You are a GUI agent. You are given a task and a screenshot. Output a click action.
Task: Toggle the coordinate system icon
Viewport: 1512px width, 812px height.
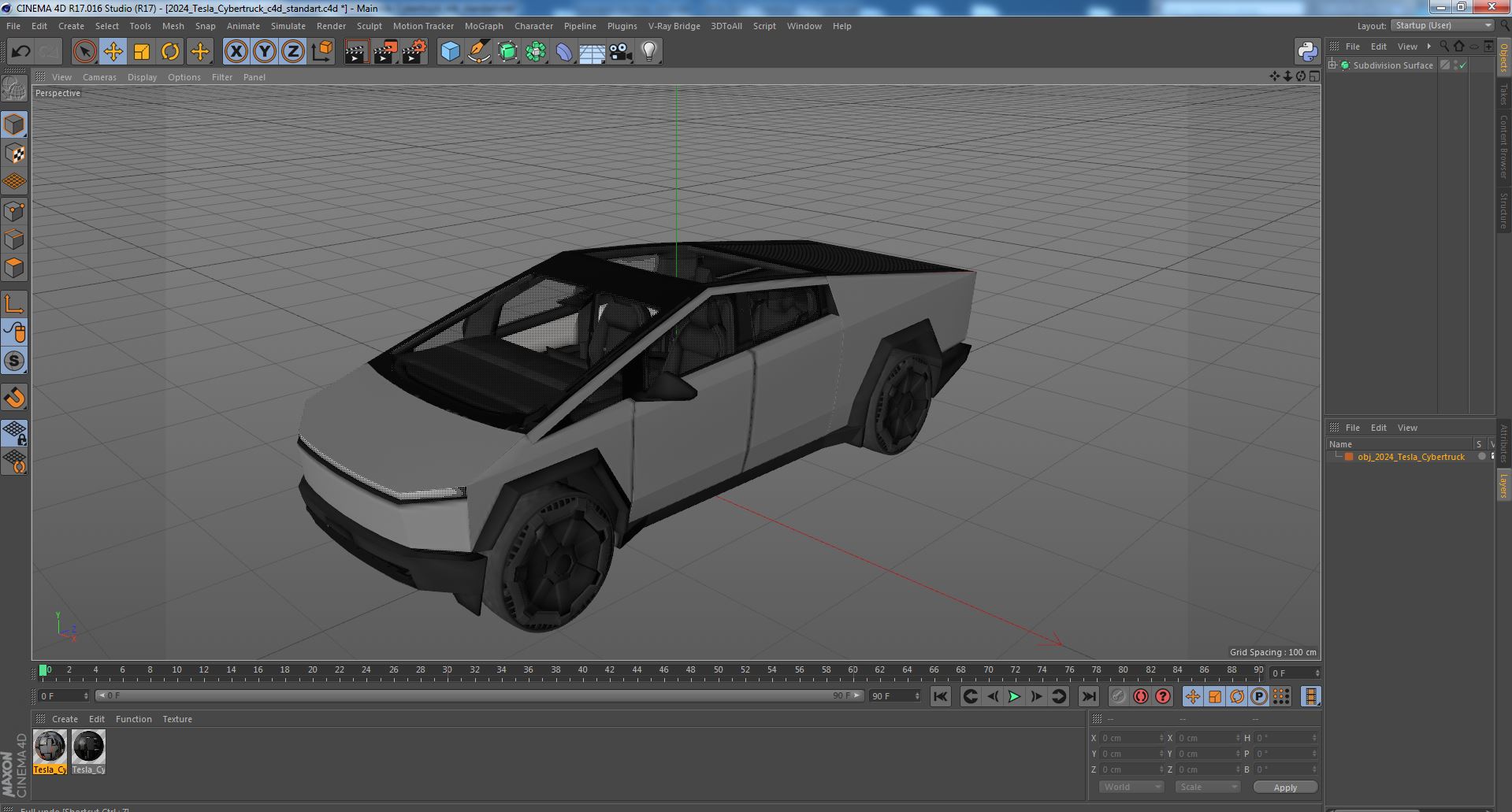322,52
